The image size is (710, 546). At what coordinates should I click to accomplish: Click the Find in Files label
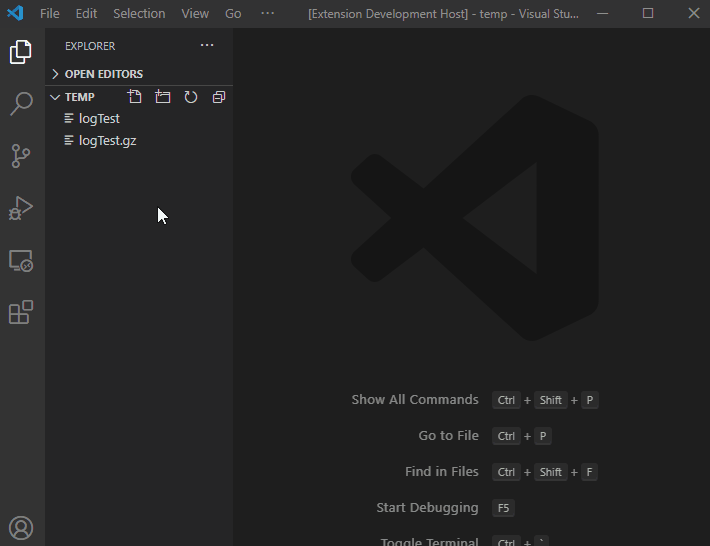[x=441, y=472]
